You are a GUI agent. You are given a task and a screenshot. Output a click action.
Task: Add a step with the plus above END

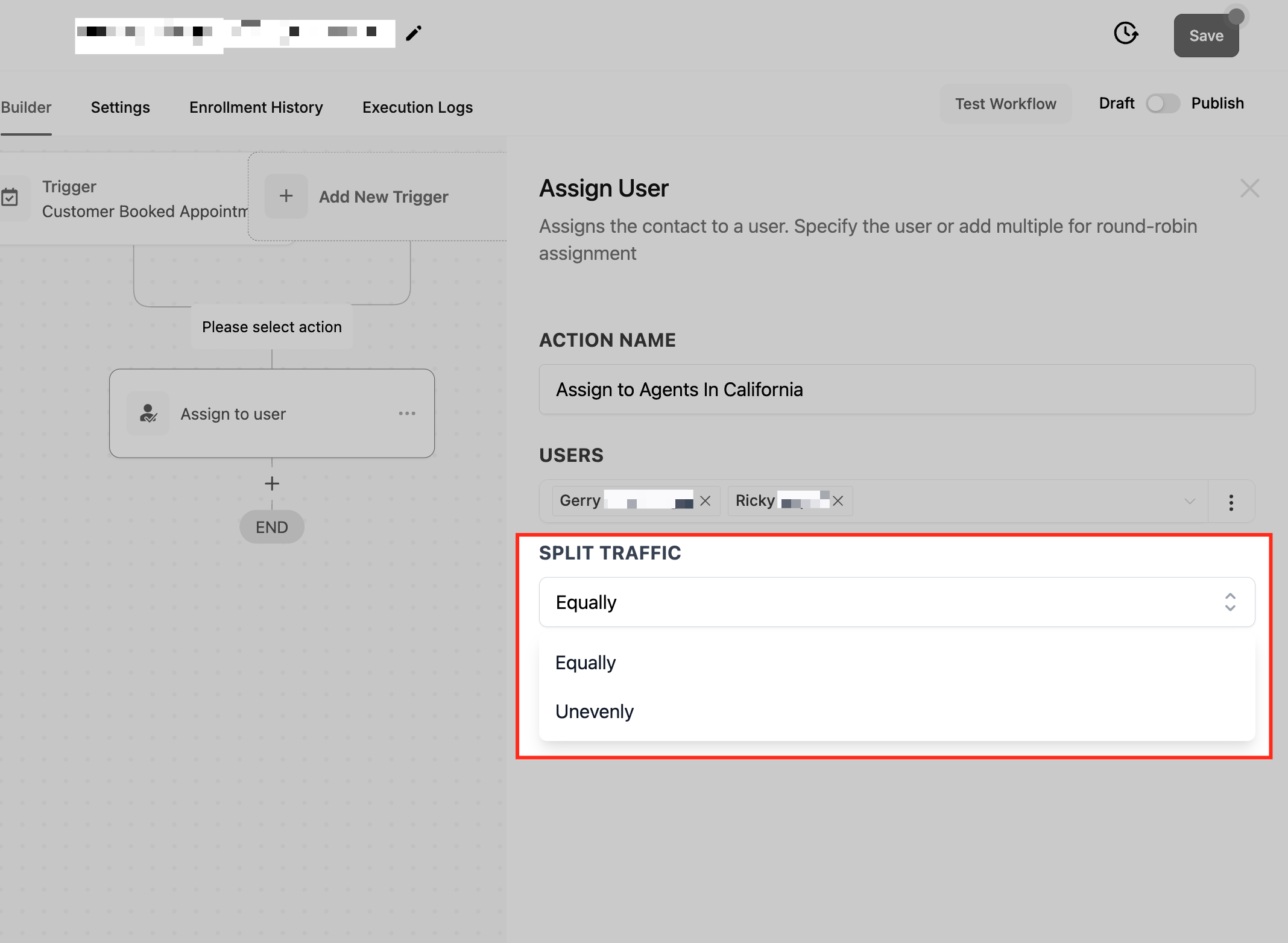point(272,484)
